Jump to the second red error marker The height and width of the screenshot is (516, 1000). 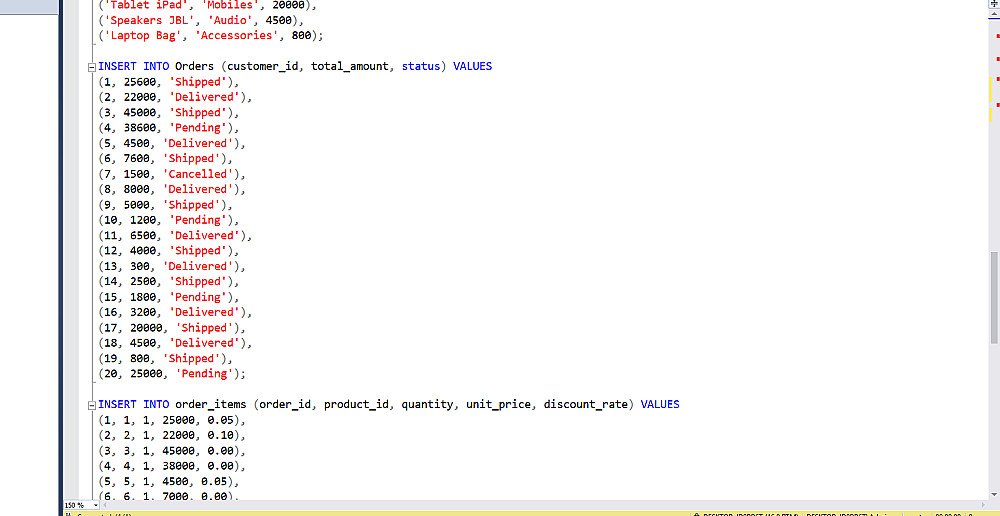(996, 59)
